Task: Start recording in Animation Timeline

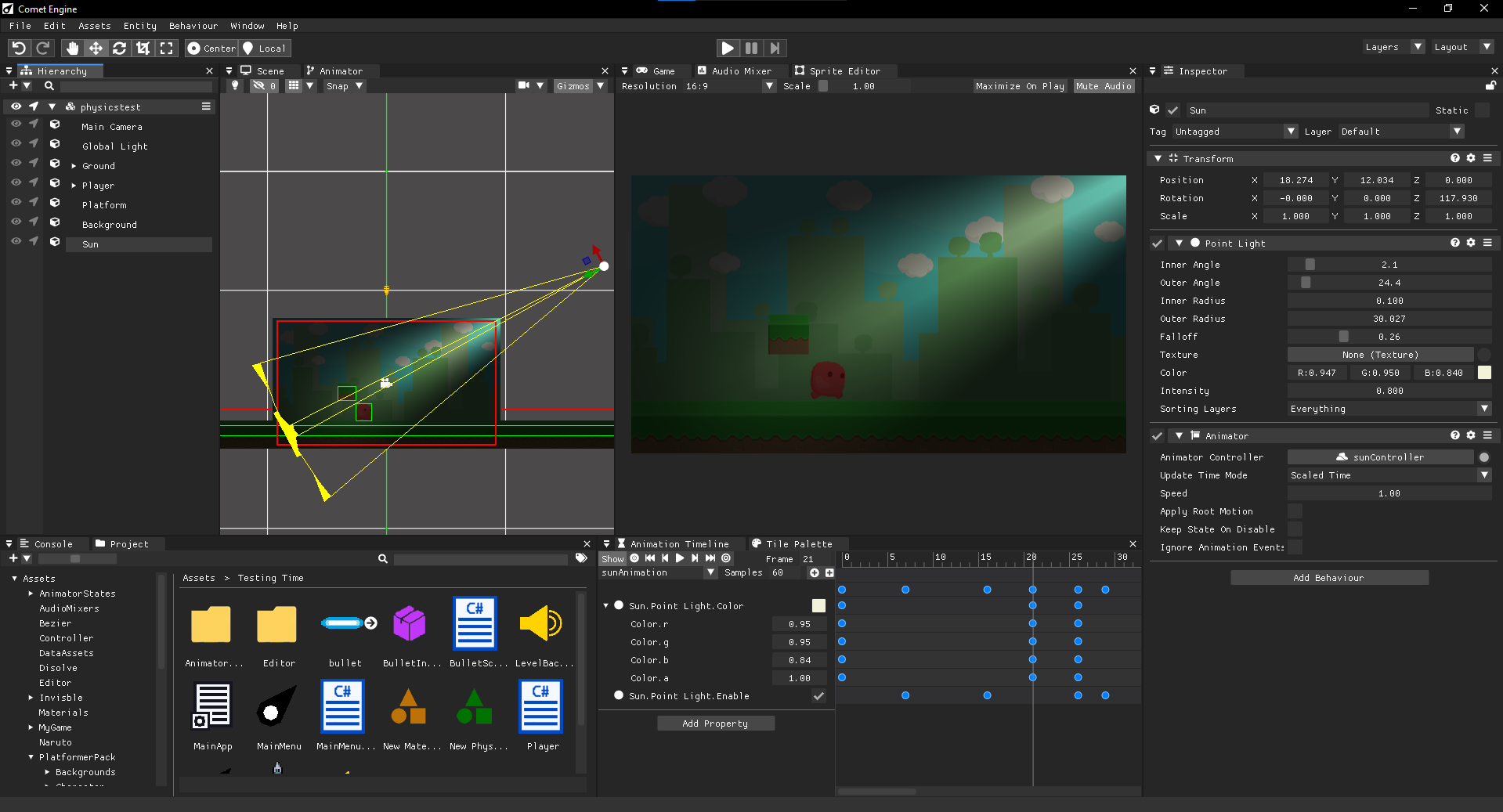Action: click(634, 558)
